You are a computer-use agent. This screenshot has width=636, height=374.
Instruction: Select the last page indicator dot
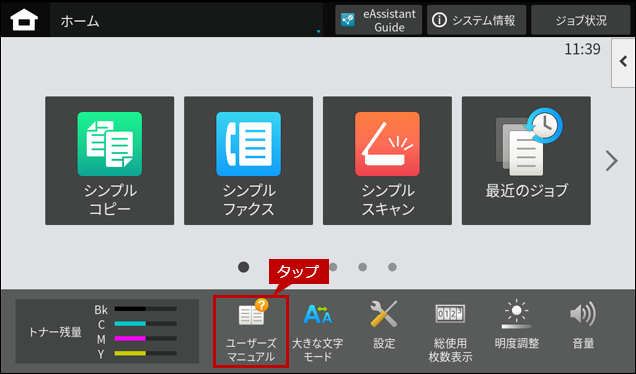coord(392,267)
